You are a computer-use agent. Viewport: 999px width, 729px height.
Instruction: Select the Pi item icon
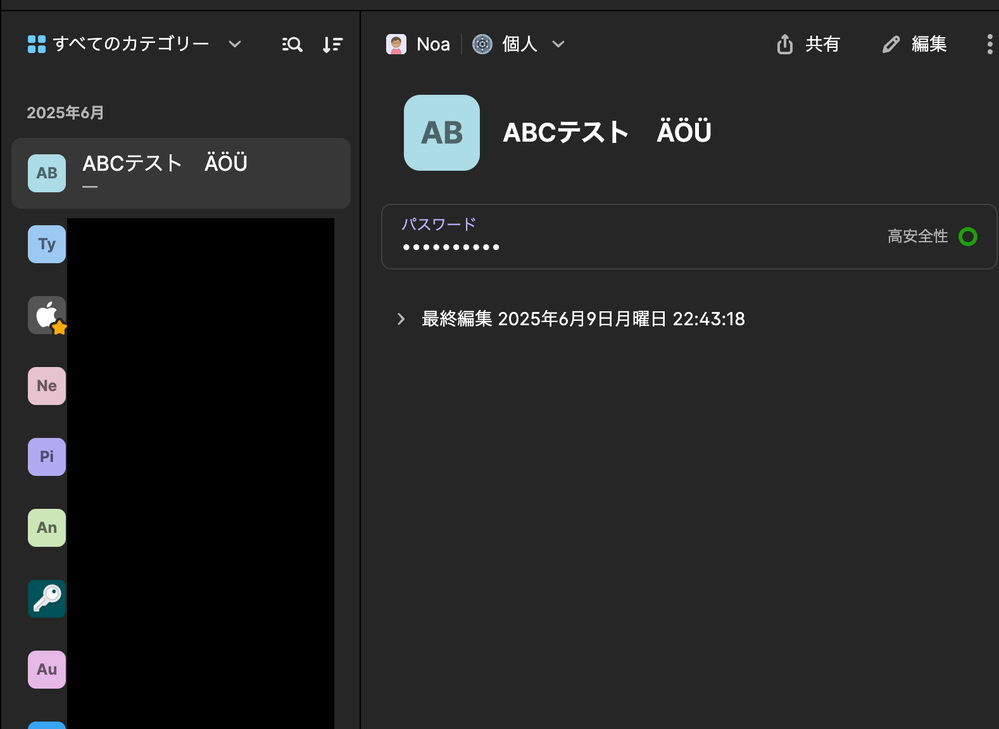coord(46,457)
